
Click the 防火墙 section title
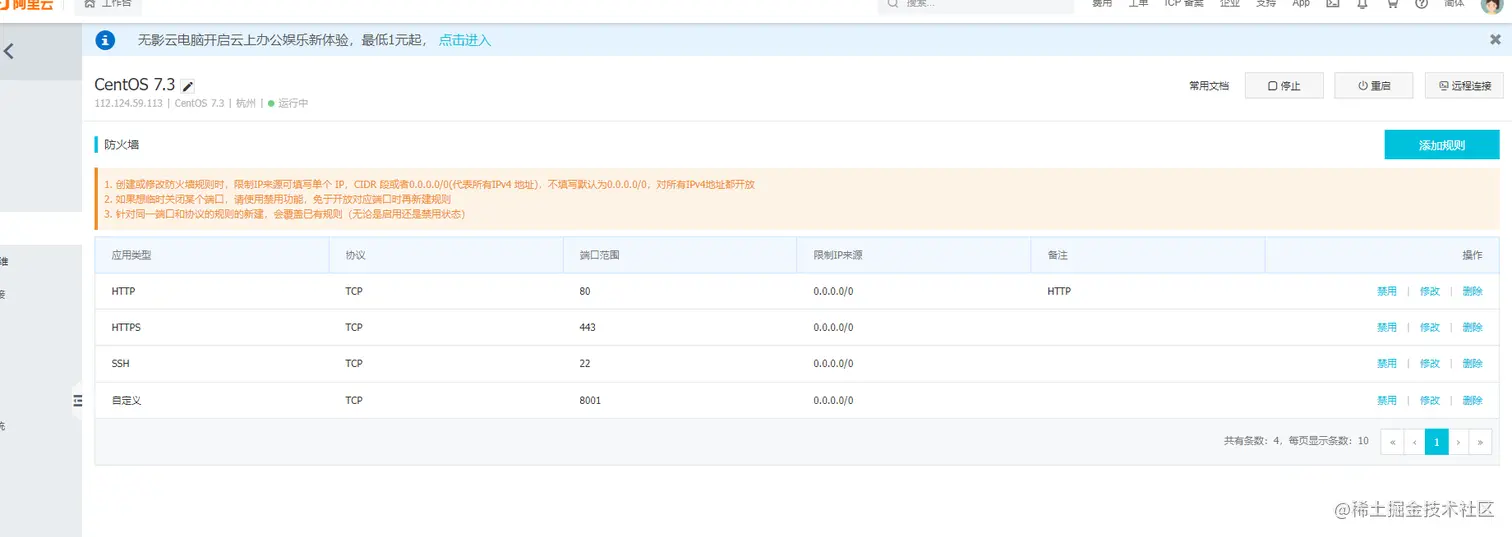pos(122,144)
